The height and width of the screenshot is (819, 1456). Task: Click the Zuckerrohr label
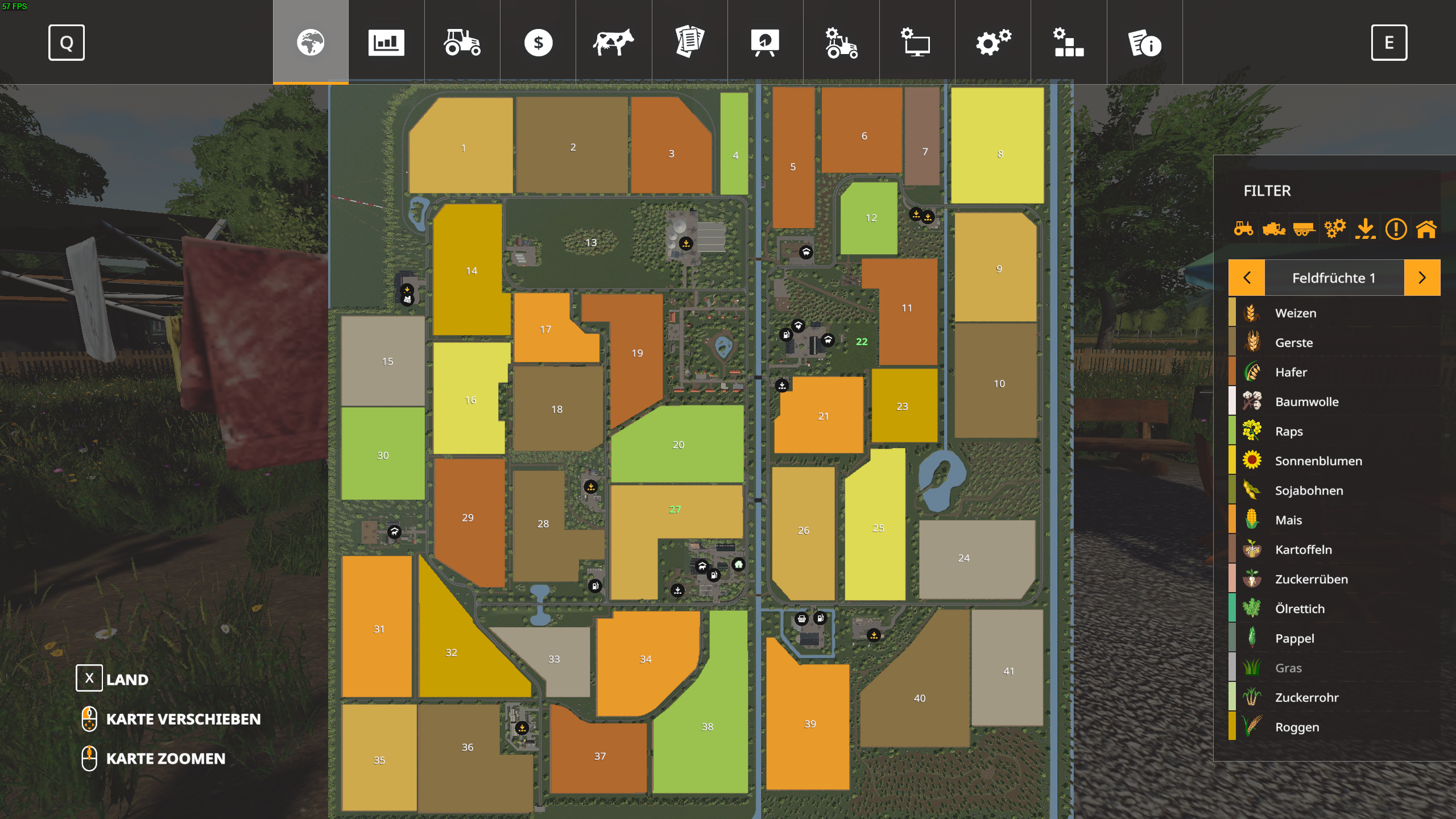[1306, 697]
